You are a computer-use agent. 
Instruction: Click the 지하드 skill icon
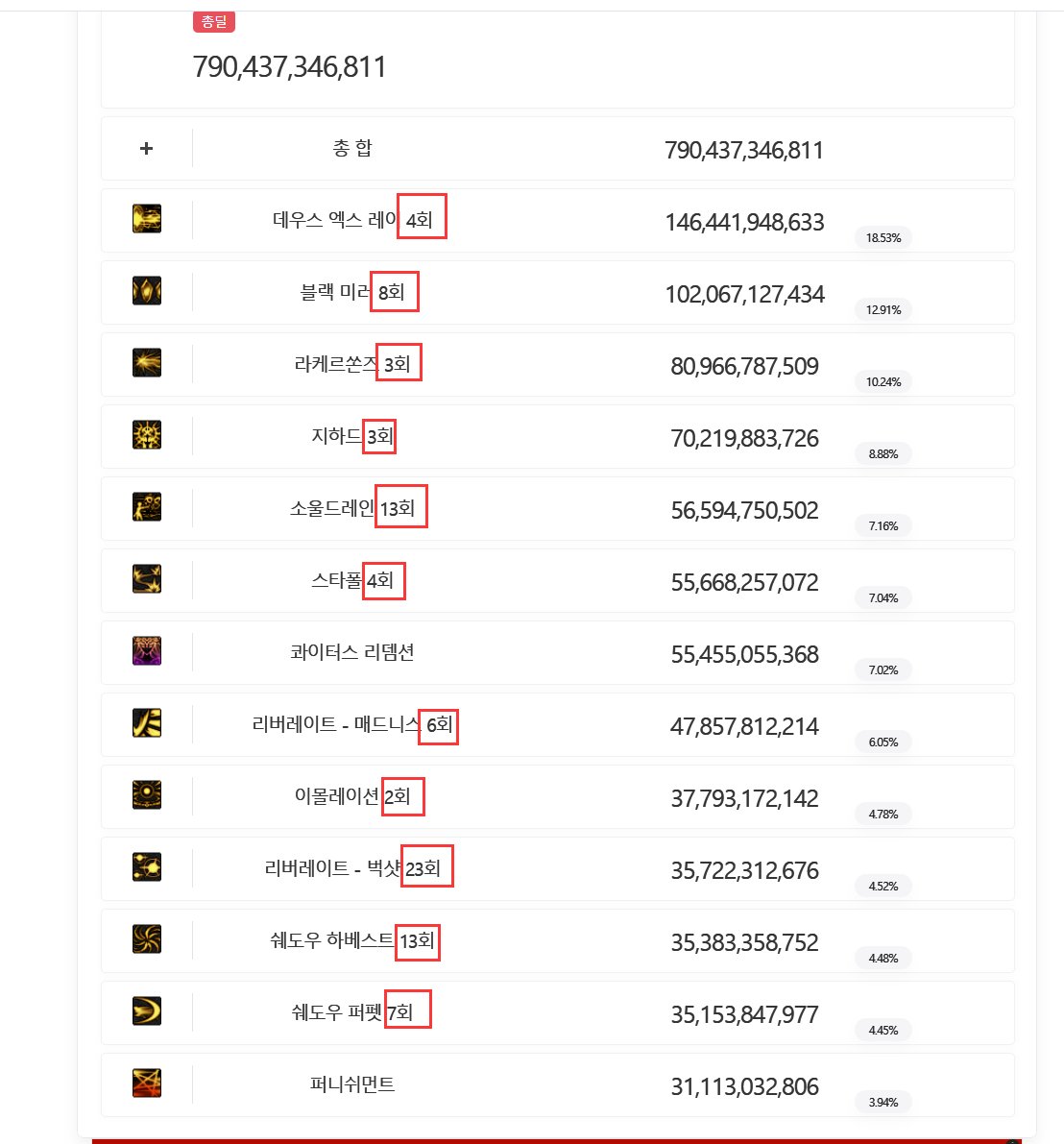[147, 435]
